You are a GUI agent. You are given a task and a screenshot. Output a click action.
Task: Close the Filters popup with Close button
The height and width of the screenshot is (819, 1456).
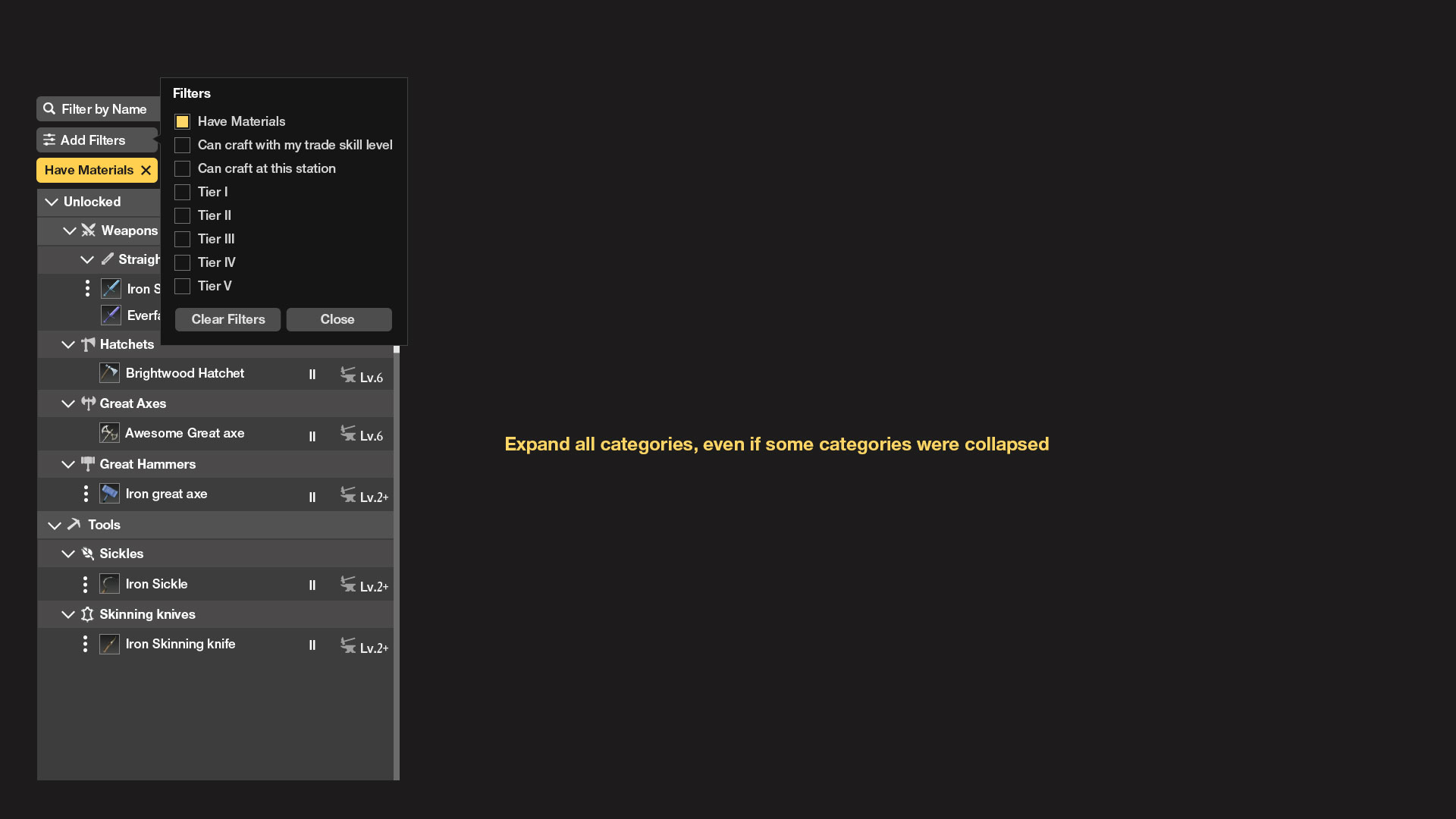click(338, 319)
